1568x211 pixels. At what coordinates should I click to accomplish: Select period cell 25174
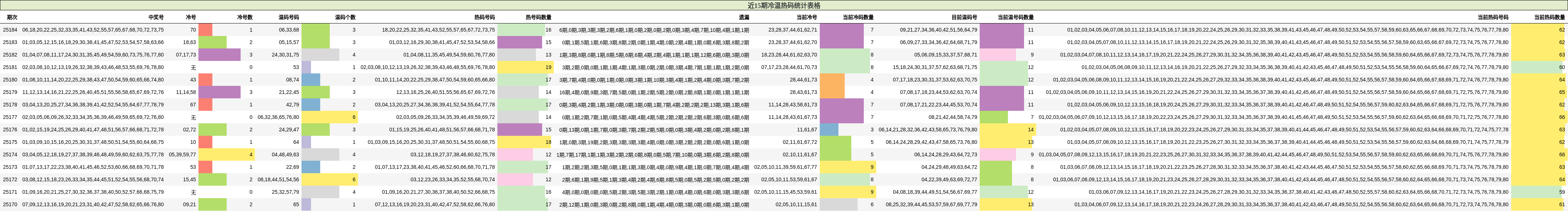click(10, 154)
